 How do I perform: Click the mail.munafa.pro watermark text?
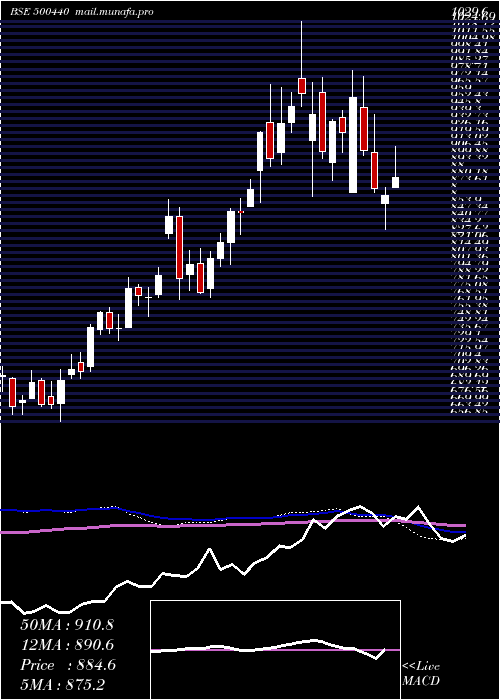(113, 12)
